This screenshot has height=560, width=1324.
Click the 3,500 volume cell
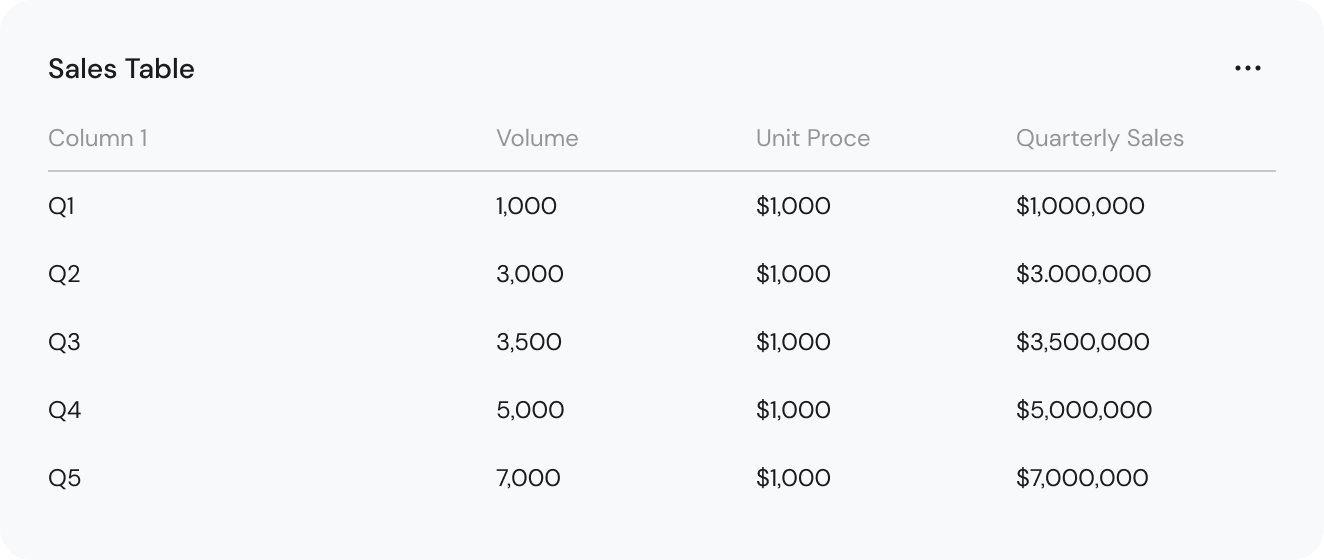tap(529, 343)
